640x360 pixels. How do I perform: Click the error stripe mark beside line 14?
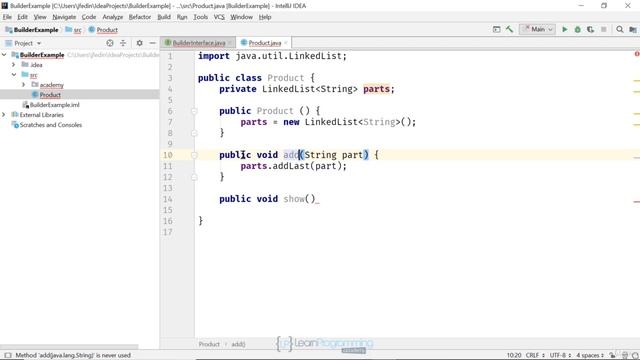[x=636, y=202]
